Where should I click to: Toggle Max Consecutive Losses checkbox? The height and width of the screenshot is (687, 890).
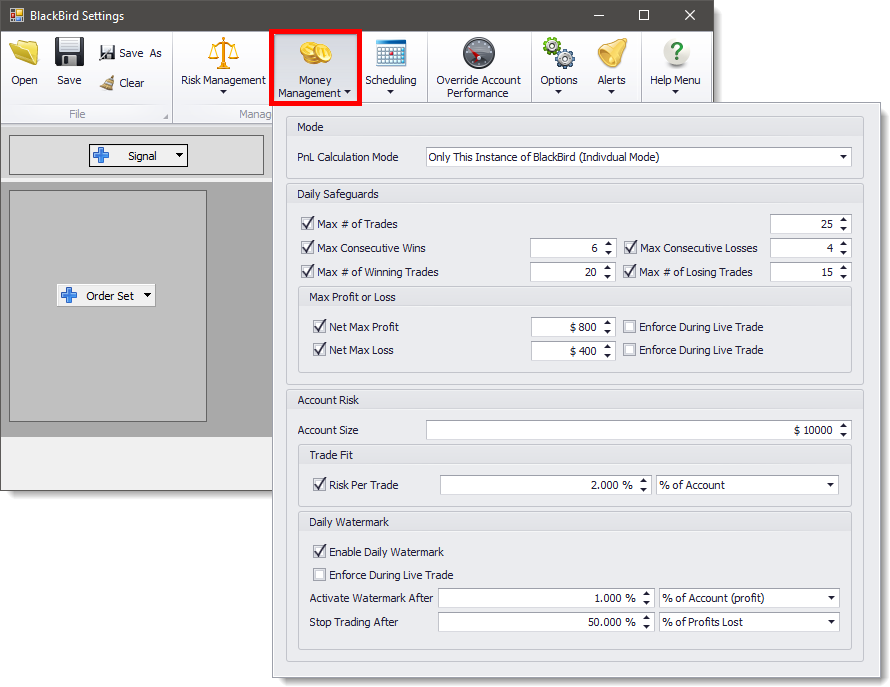coord(630,247)
